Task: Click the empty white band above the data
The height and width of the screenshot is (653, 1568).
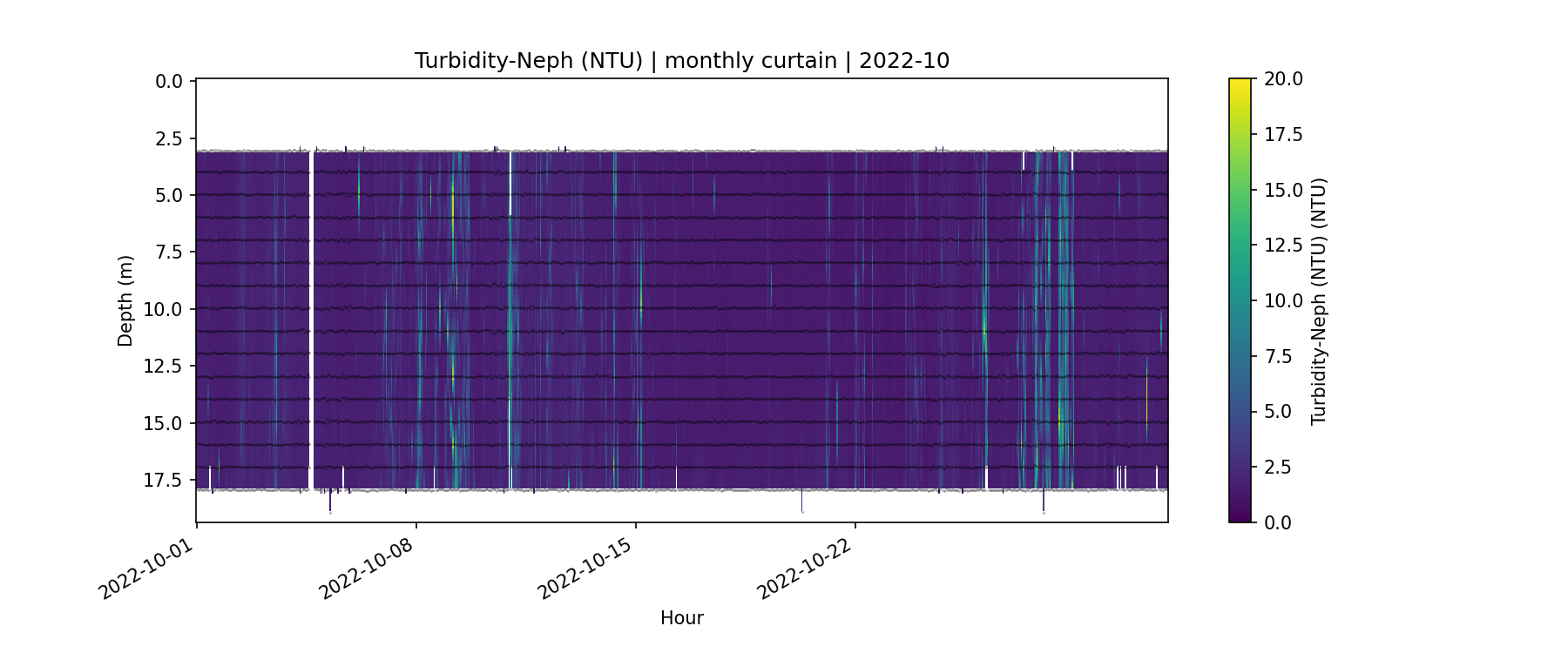Action: 681,113
